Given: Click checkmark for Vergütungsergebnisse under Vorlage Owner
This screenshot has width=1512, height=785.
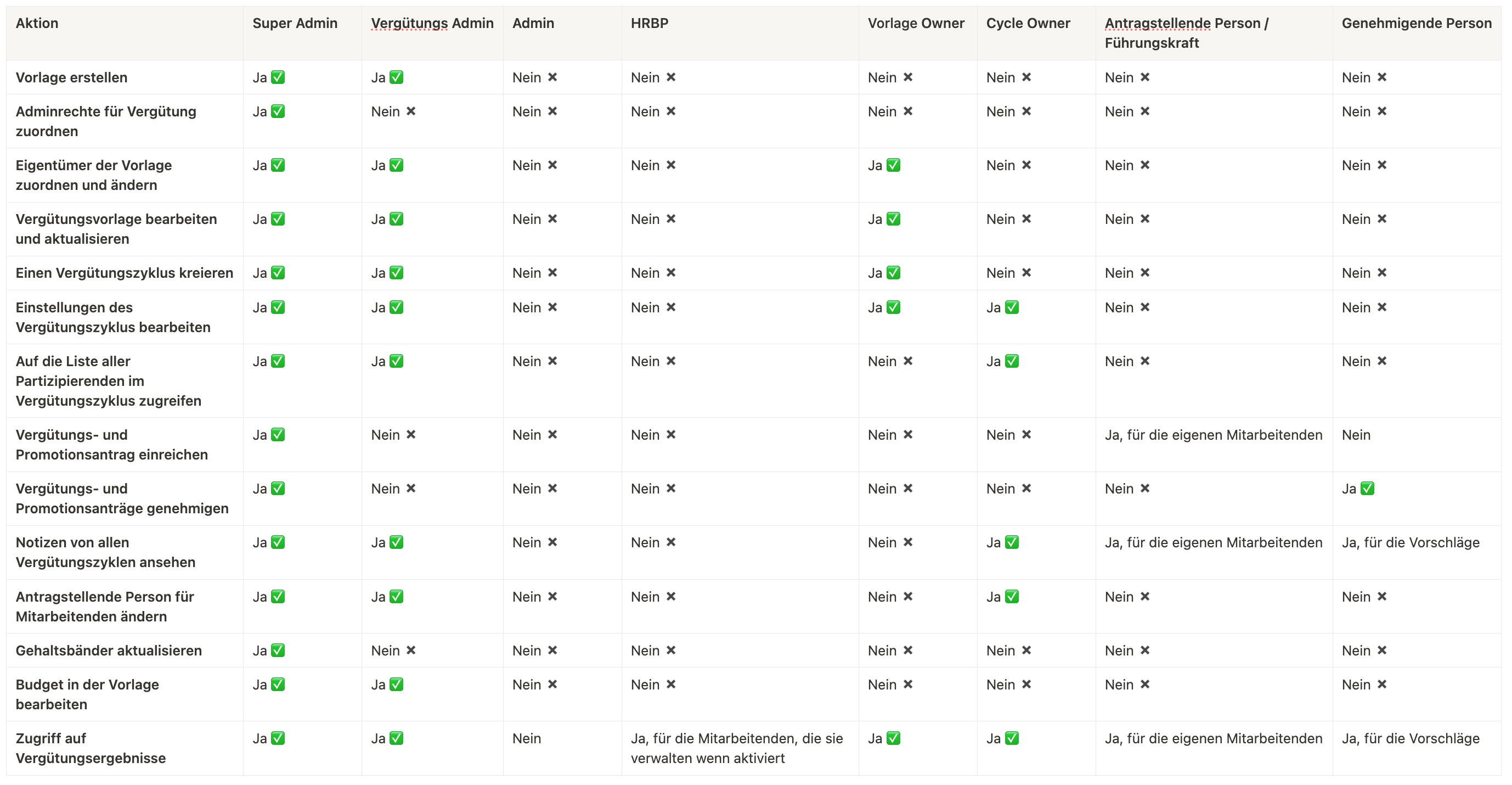Looking at the screenshot, I should [893, 738].
